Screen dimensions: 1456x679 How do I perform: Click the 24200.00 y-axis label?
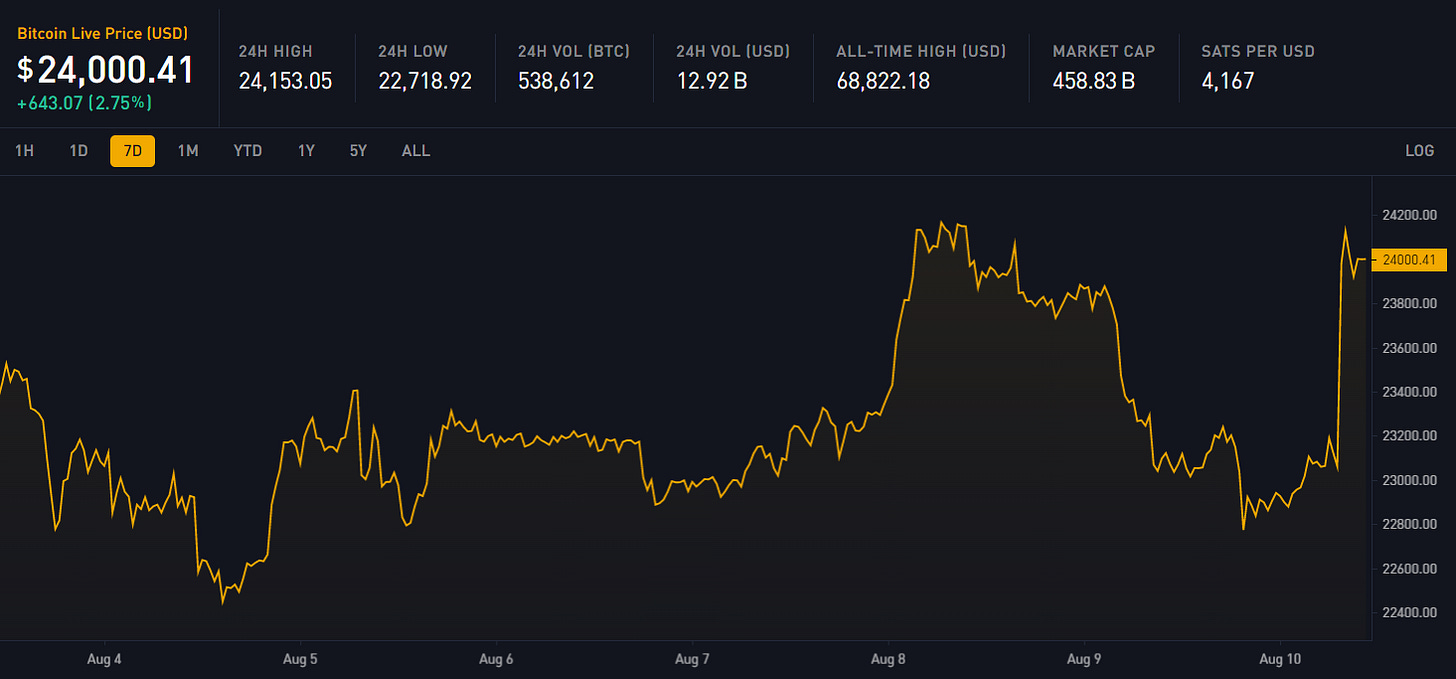(1410, 215)
